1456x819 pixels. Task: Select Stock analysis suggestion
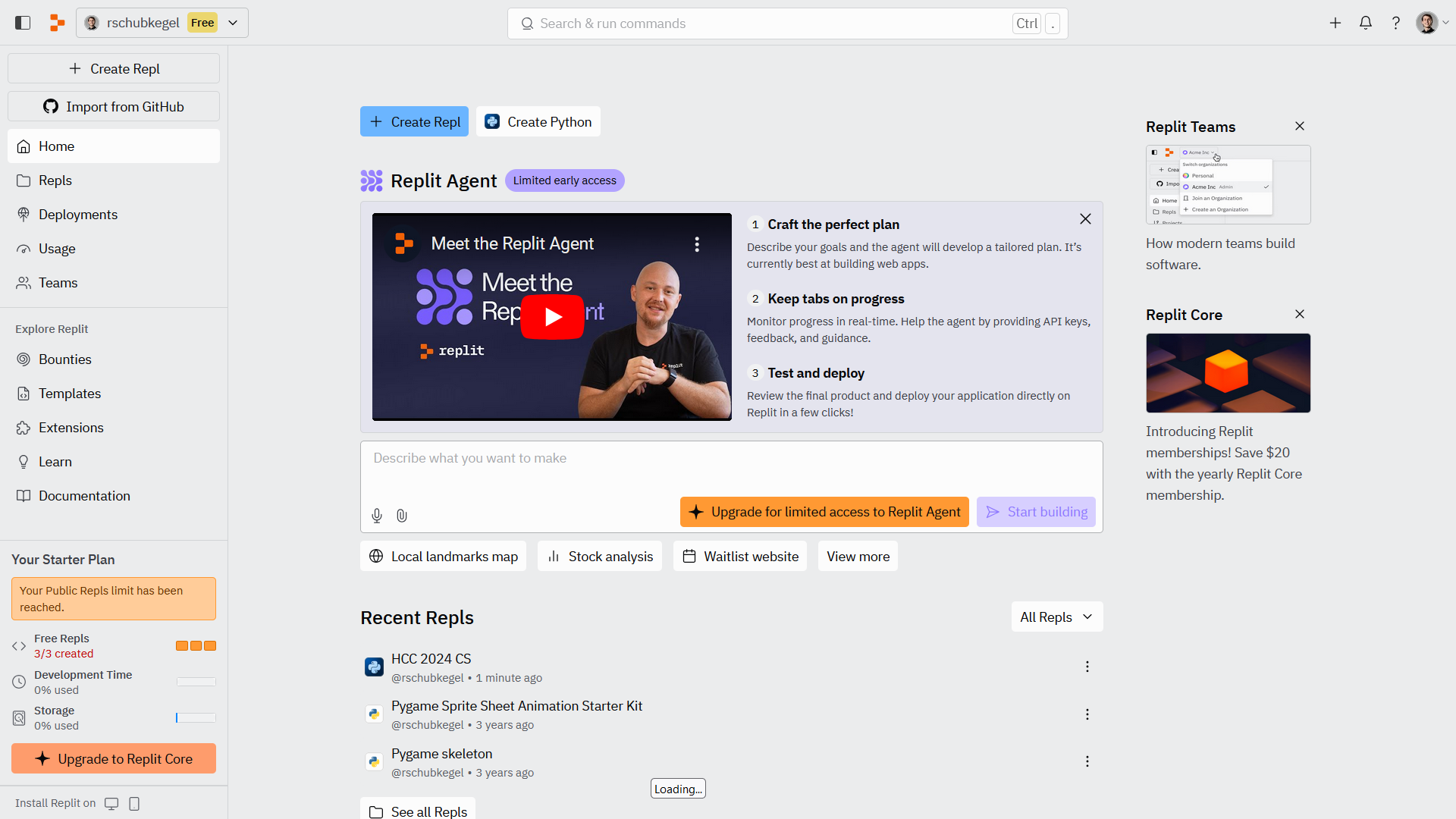[x=600, y=557]
